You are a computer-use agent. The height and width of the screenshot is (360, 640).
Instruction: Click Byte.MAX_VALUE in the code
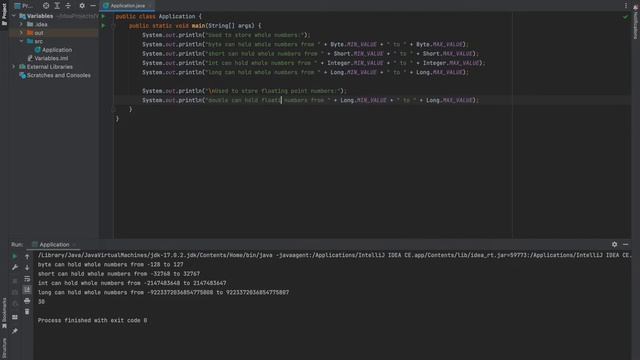[x=440, y=44]
